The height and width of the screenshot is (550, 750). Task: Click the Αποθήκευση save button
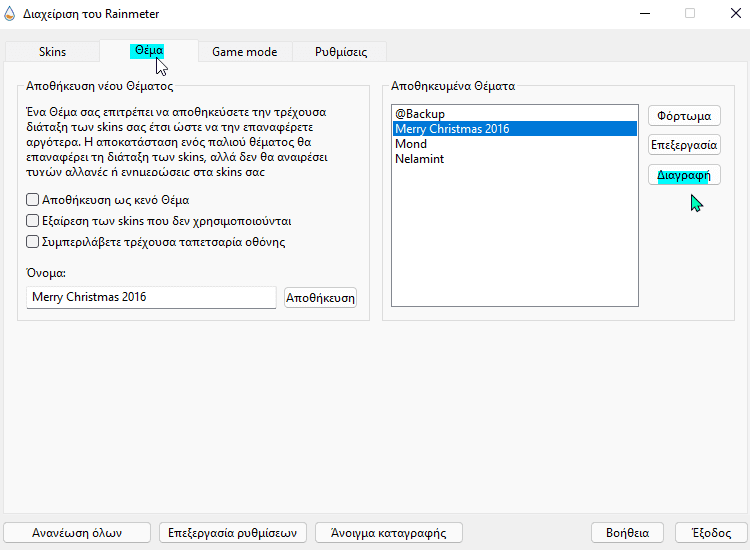pos(320,297)
